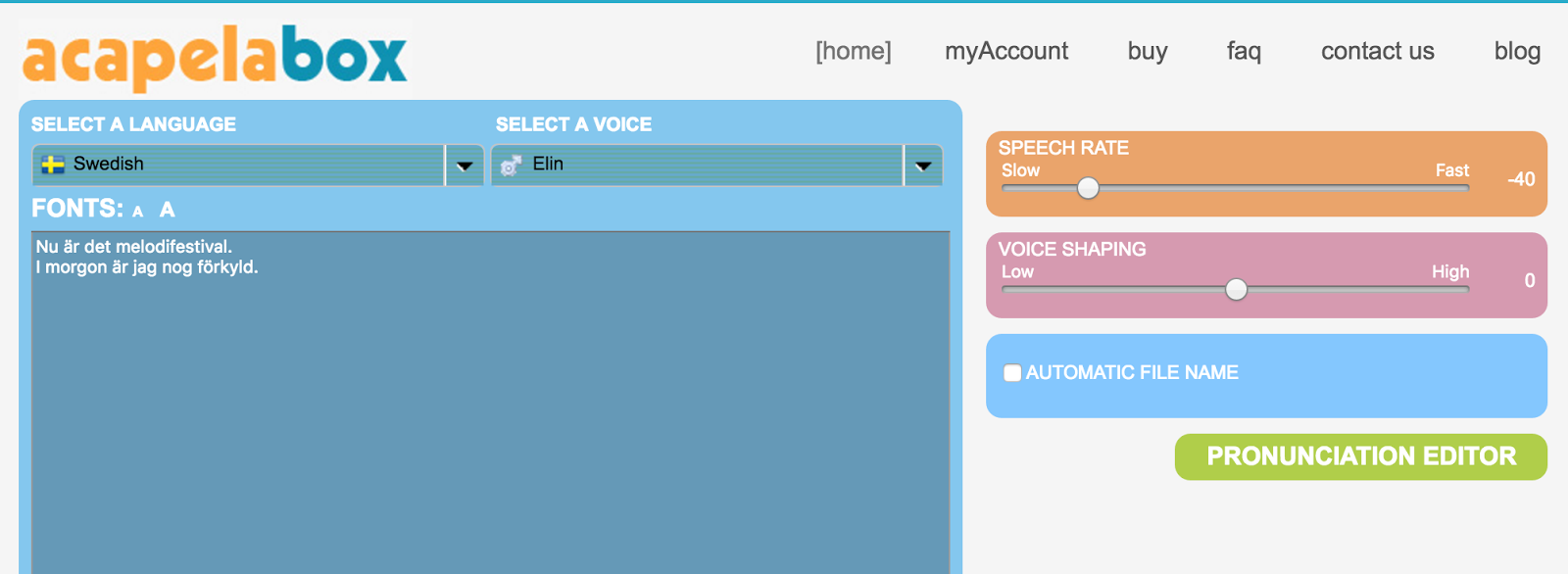Expand the voice dropdown arrow
The height and width of the screenshot is (574, 1568).
(923, 166)
